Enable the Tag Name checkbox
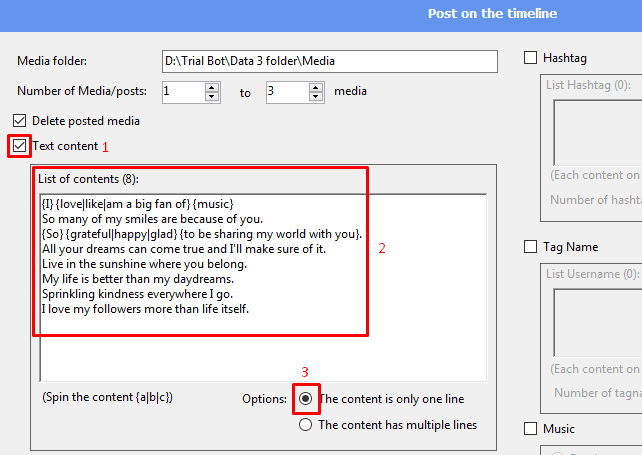Image resolution: width=642 pixels, height=455 pixels. point(531,247)
